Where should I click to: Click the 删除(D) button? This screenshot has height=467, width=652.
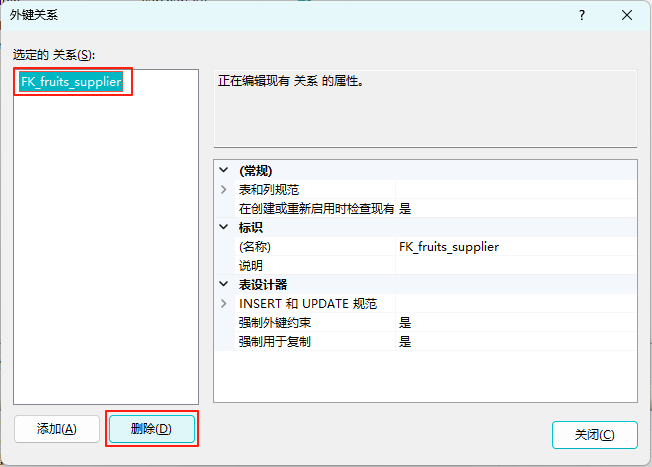point(152,429)
